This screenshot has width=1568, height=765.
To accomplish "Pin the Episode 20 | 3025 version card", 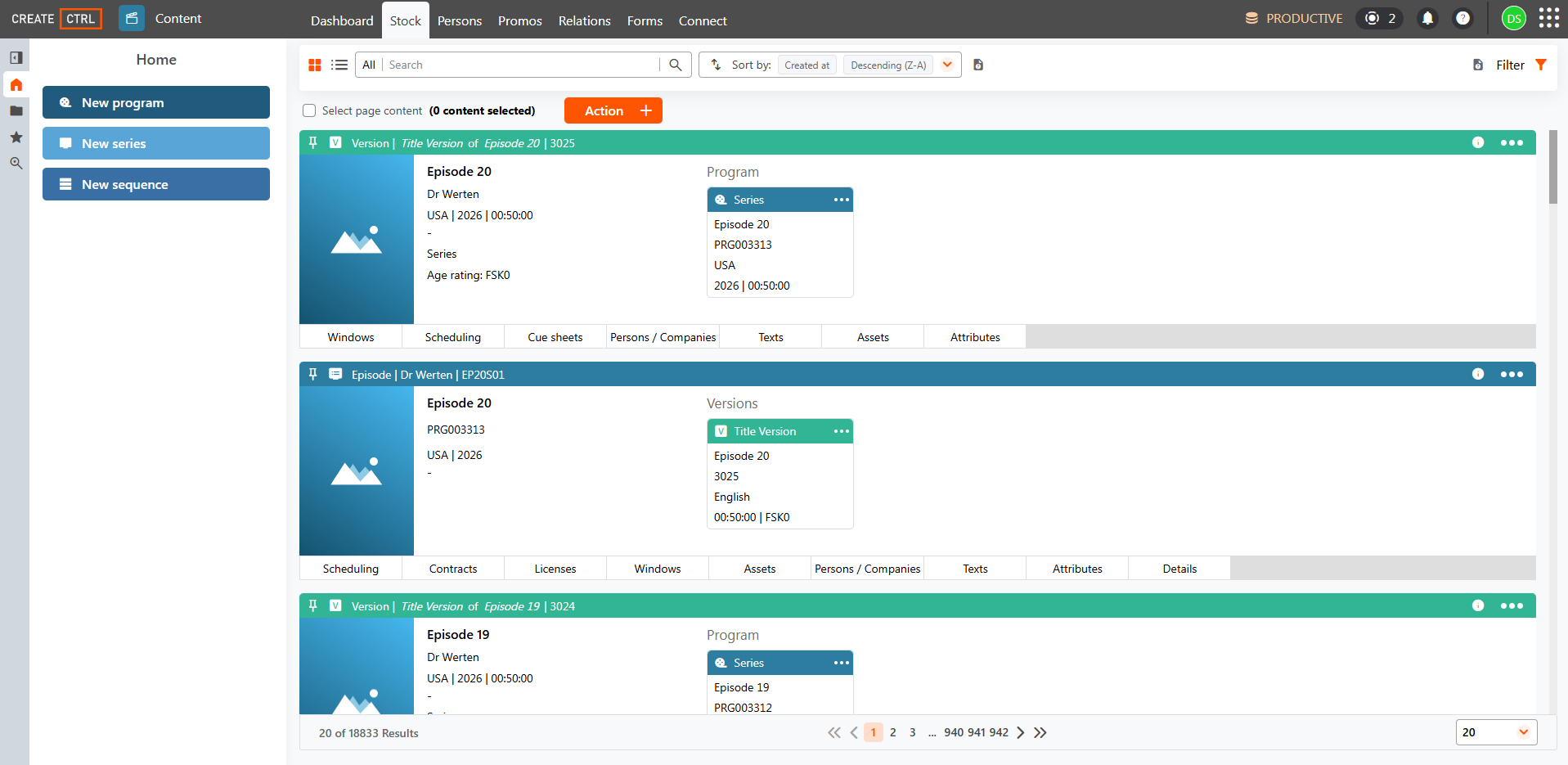I will pos(313,142).
